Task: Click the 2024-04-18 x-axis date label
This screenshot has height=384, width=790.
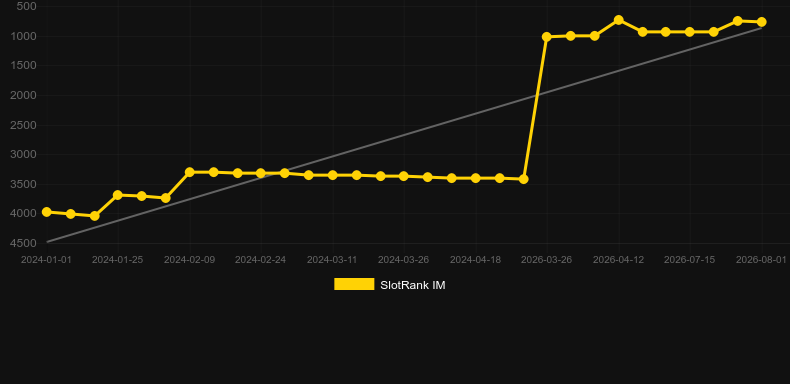Action: (x=475, y=260)
